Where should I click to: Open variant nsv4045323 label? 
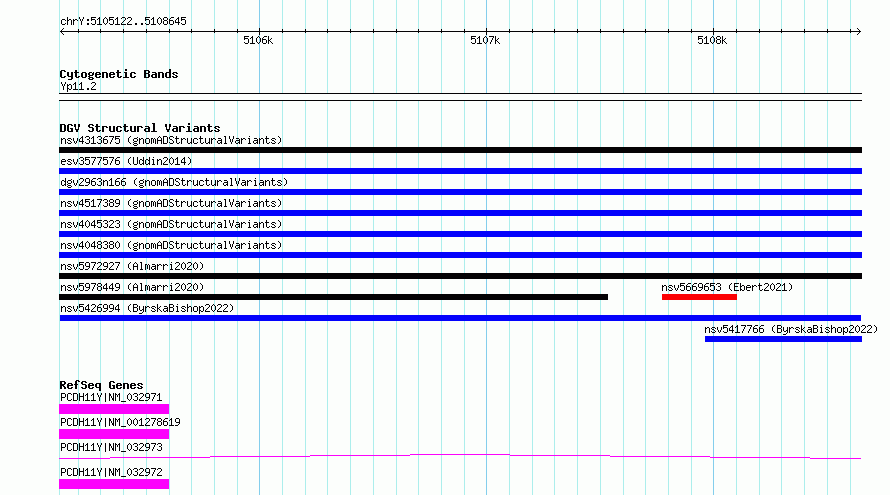click(x=171, y=224)
